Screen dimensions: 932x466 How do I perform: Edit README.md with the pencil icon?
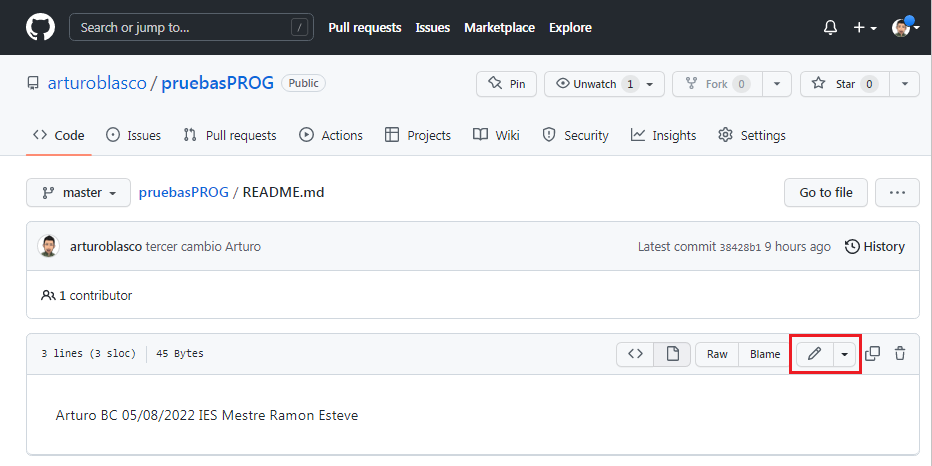pyautogui.click(x=815, y=354)
